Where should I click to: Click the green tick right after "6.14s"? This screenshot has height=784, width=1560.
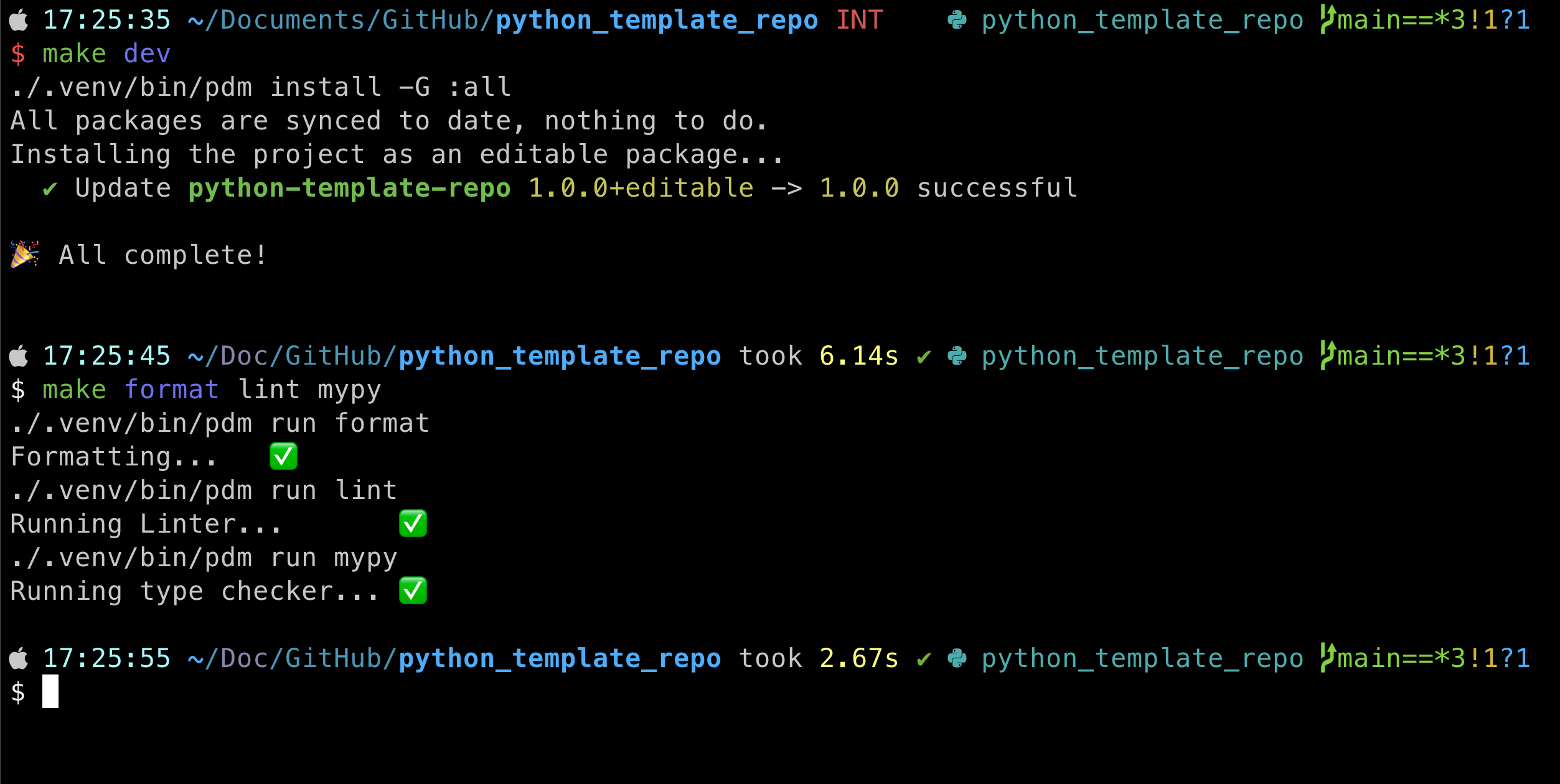[924, 357]
